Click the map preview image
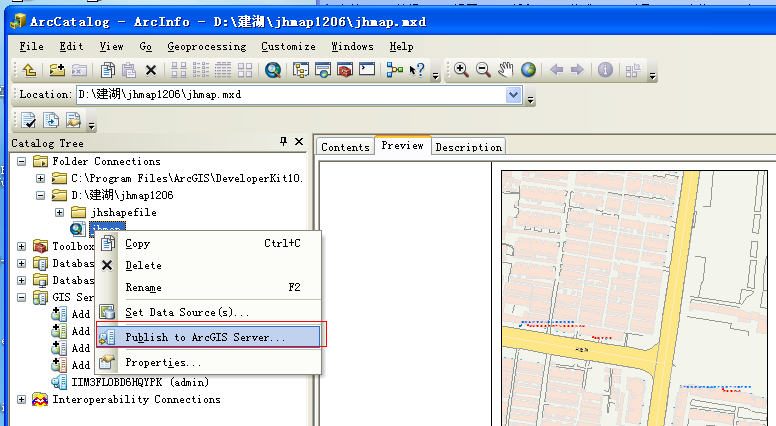This screenshot has height=426, width=776. click(634, 298)
